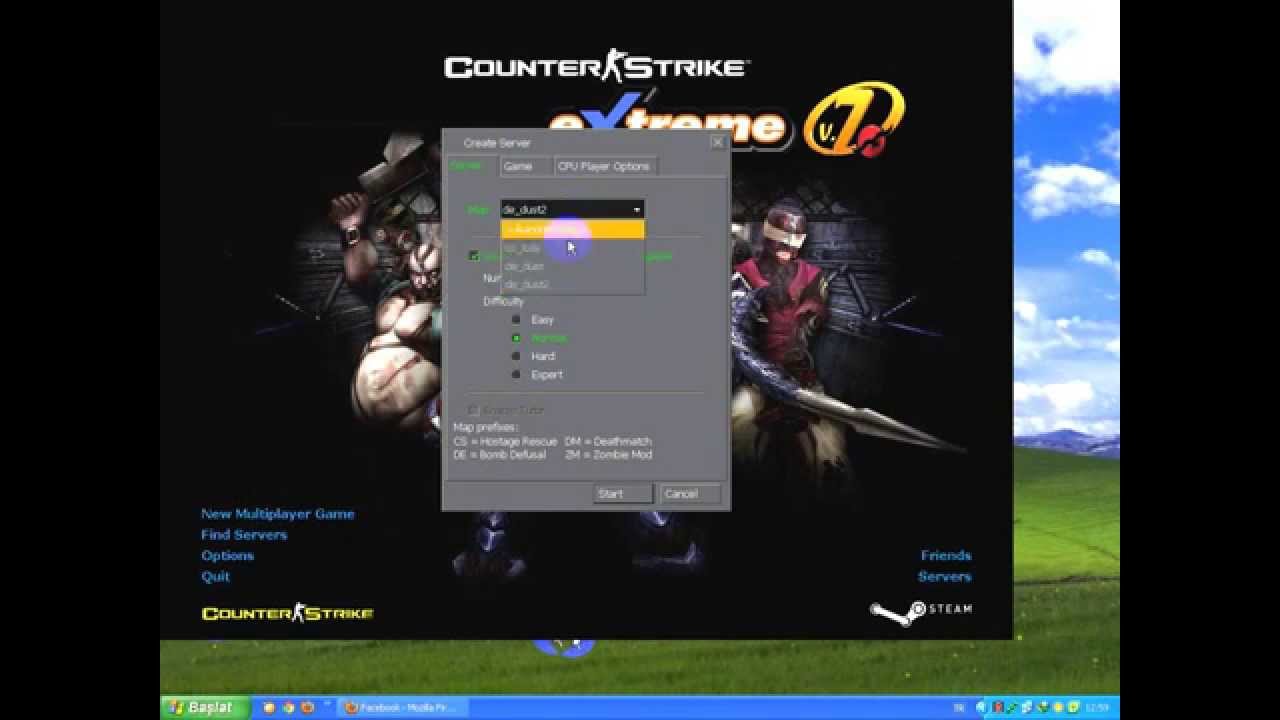Open the Friends list
Image resolution: width=1280 pixels, height=720 pixels.
[x=946, y=556]
